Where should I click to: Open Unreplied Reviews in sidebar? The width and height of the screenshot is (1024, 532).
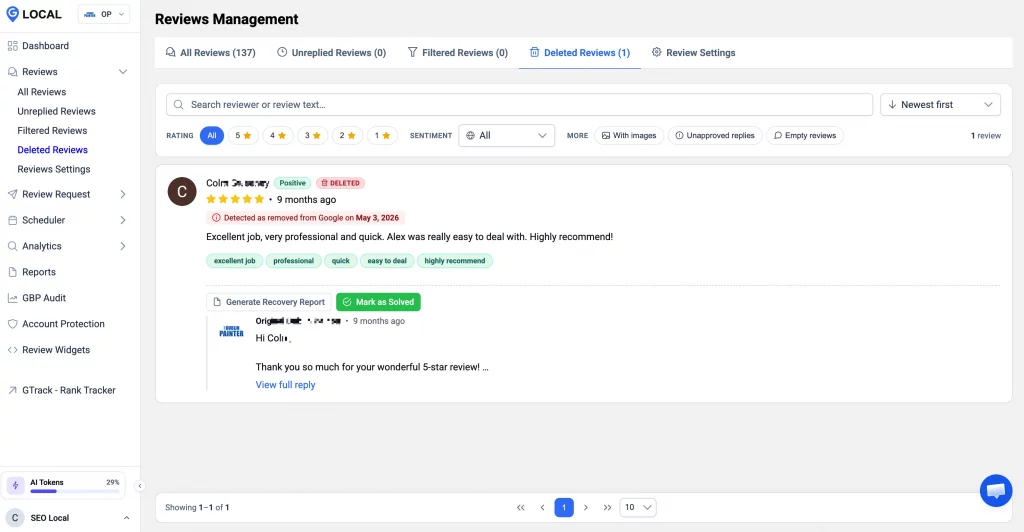(x=56, y=112)
